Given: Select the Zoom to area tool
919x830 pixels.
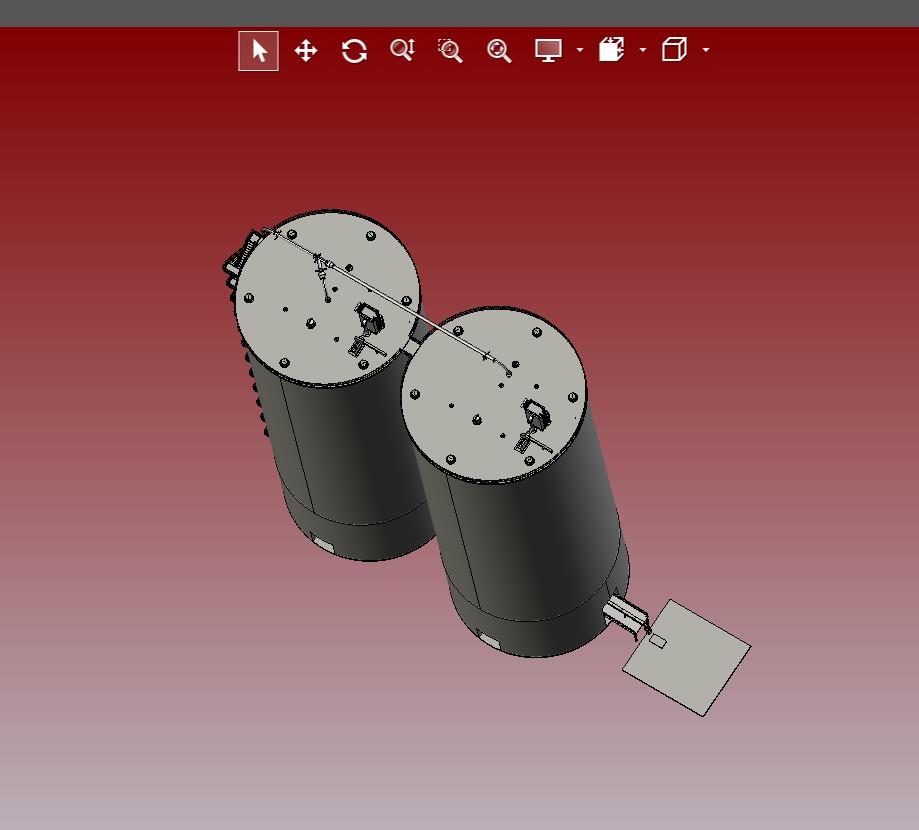Looking at the screenshot, I should click(x=451, y=51).
